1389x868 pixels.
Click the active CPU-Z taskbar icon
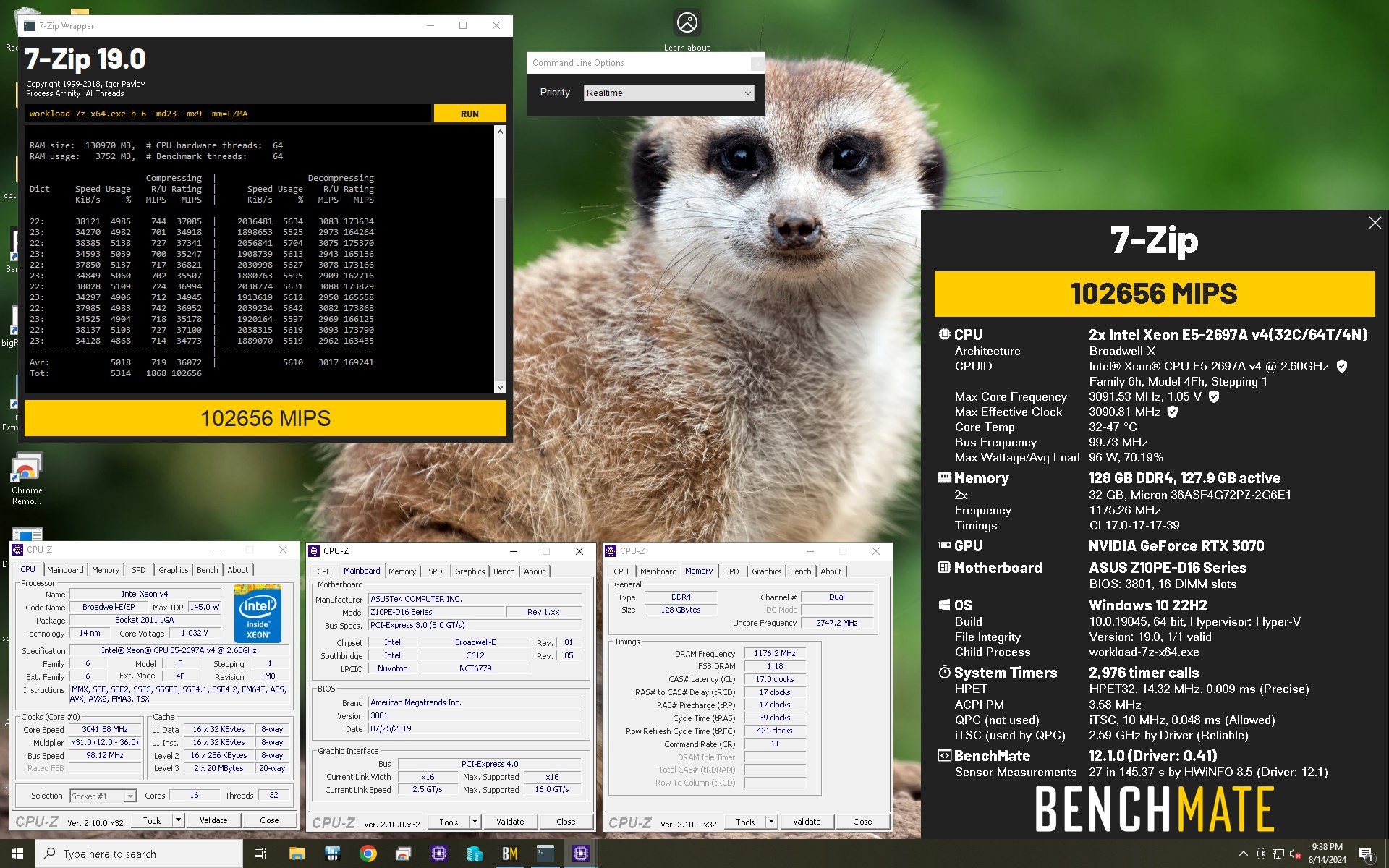(581, 854)
